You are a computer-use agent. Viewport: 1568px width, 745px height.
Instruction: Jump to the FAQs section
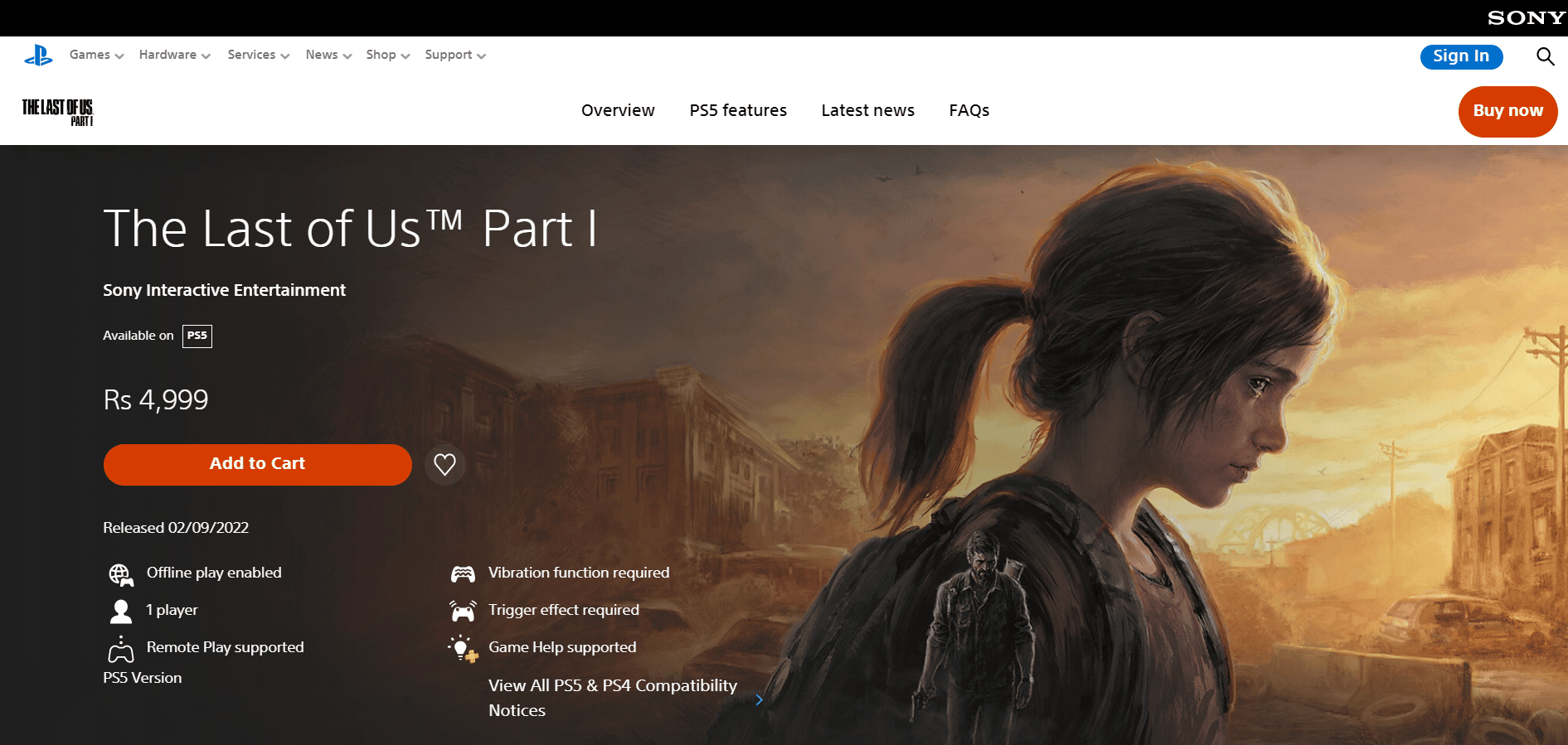tap(969, 110)
